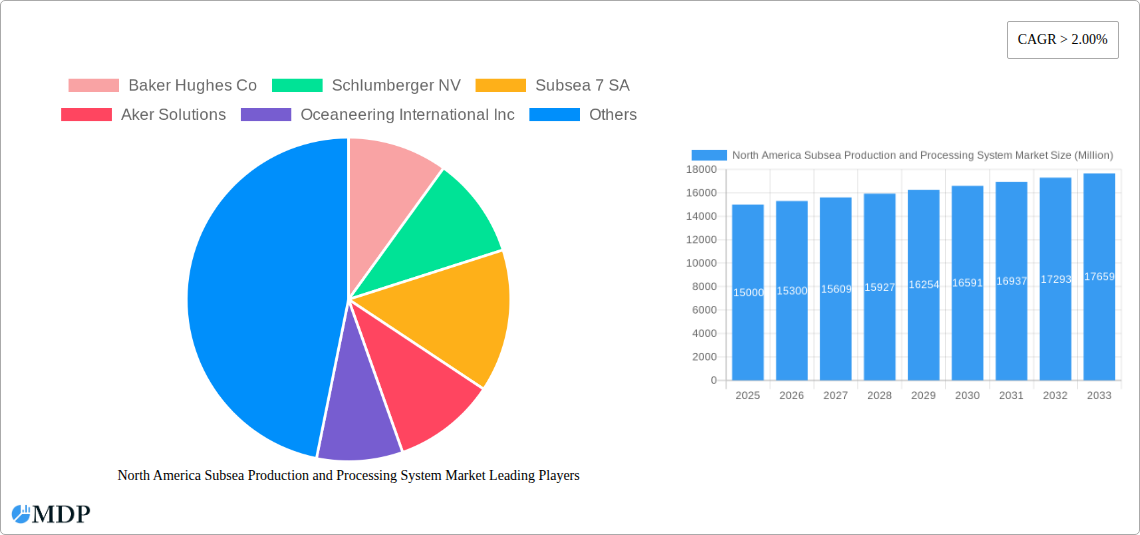This screenshot has width=1140, height=535.
Task: Click the pie chart Leading Players title
Action: point(348,475)
